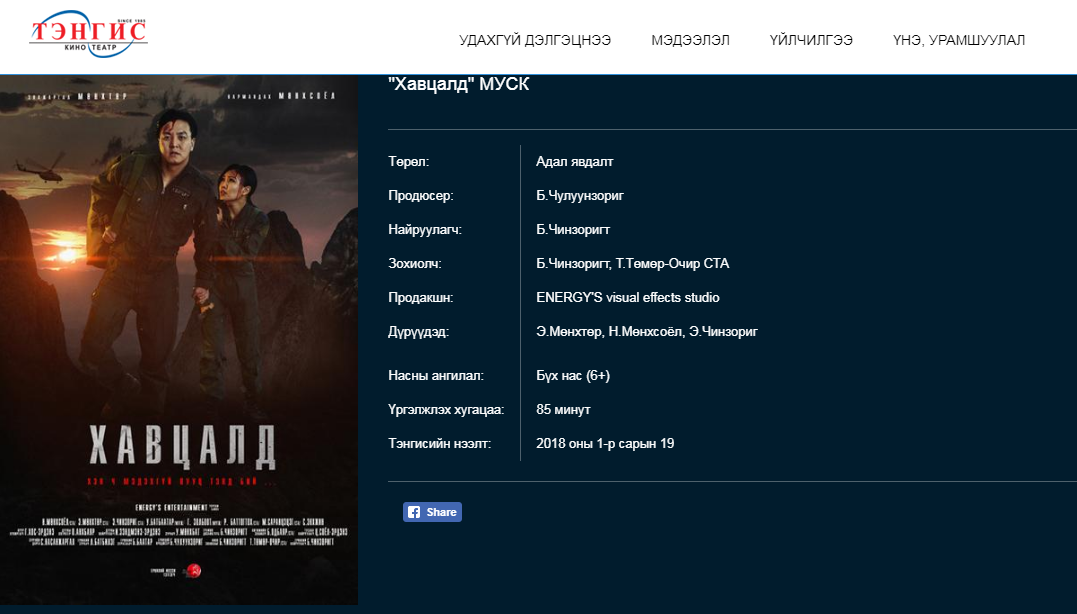
Task: Open the МЭДЭЭЛЭЛ menu item
Action: pos(690,41)
